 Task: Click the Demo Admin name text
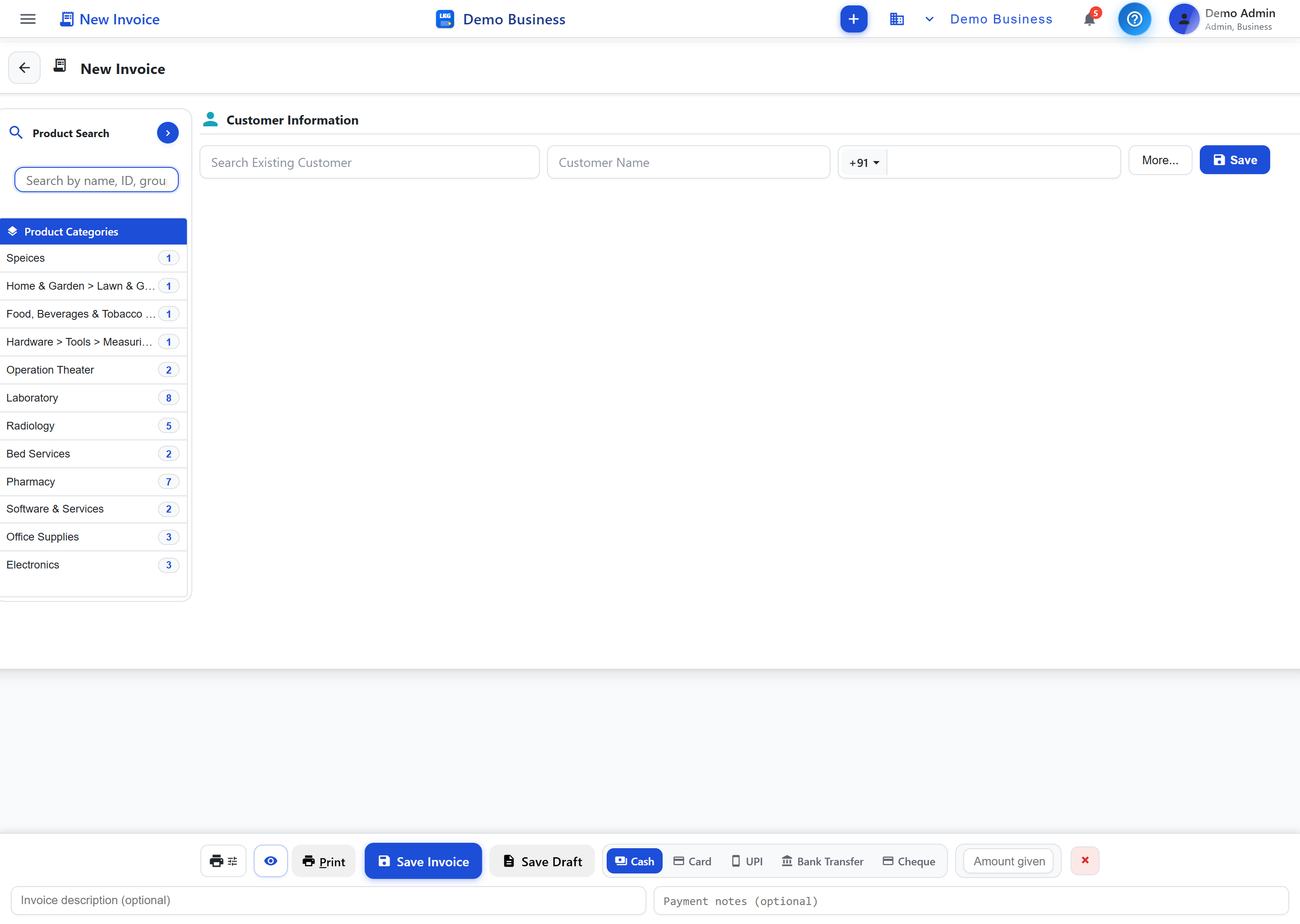pyautogui.click(x=1240, y=13)
